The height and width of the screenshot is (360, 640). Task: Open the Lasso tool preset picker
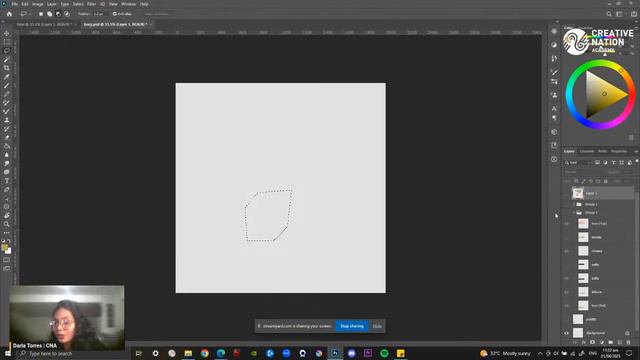(24, 14)
